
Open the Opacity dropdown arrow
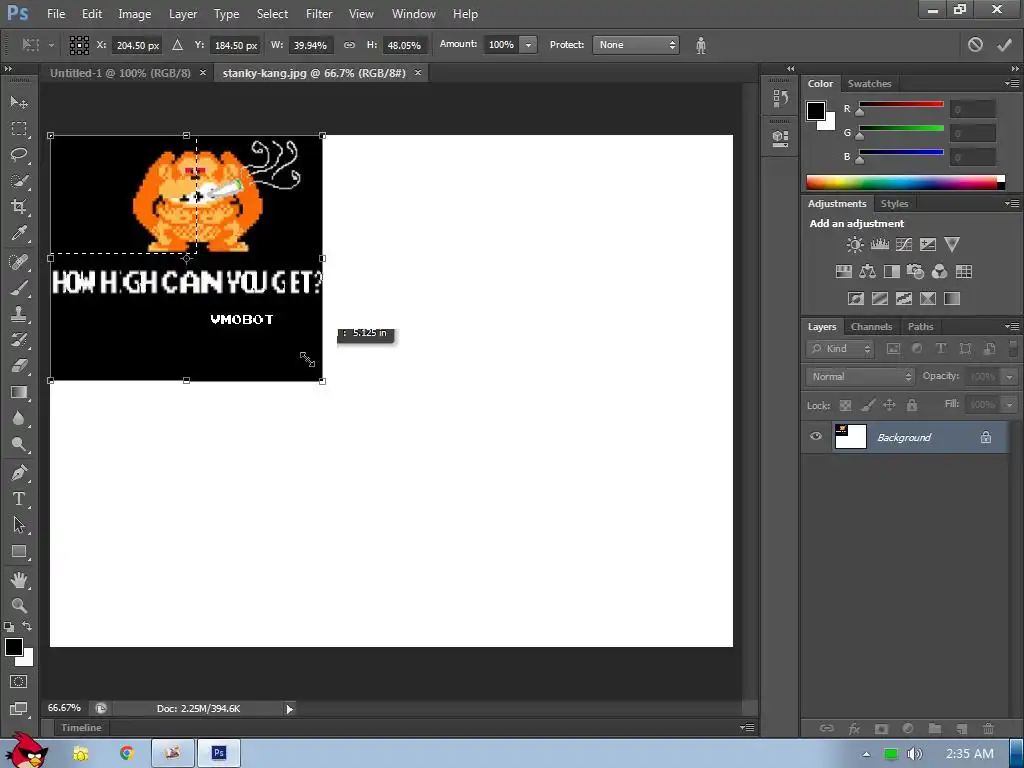[x=1009, y=377]
